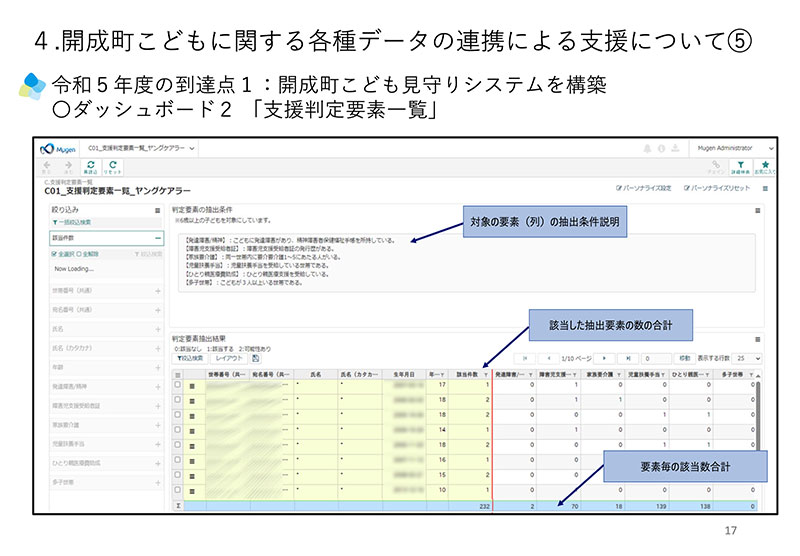Open the notification bell icon
The image size is (800, 556).
[x=647, y=148]
